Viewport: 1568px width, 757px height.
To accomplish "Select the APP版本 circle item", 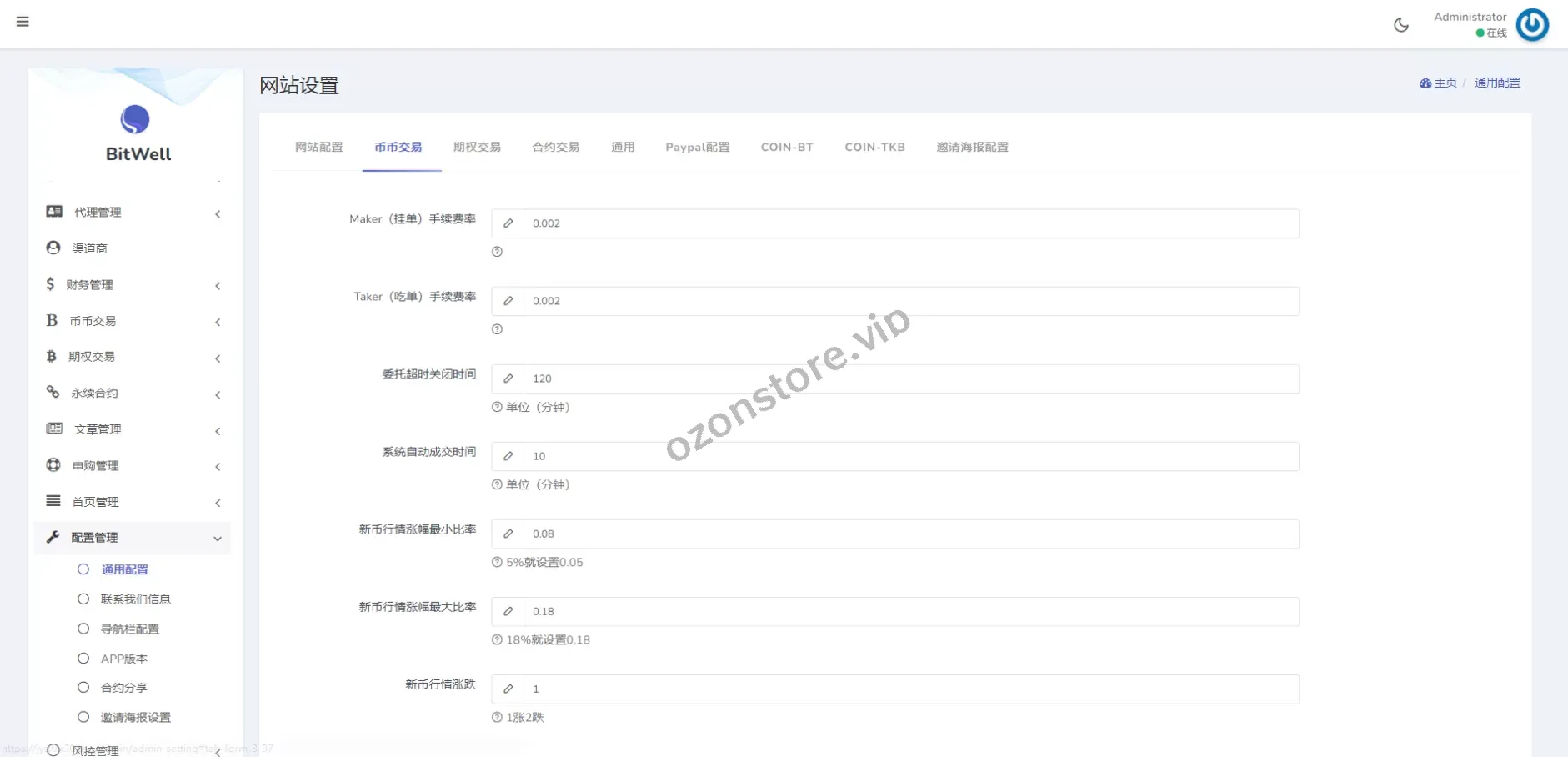I will [83, 659].
